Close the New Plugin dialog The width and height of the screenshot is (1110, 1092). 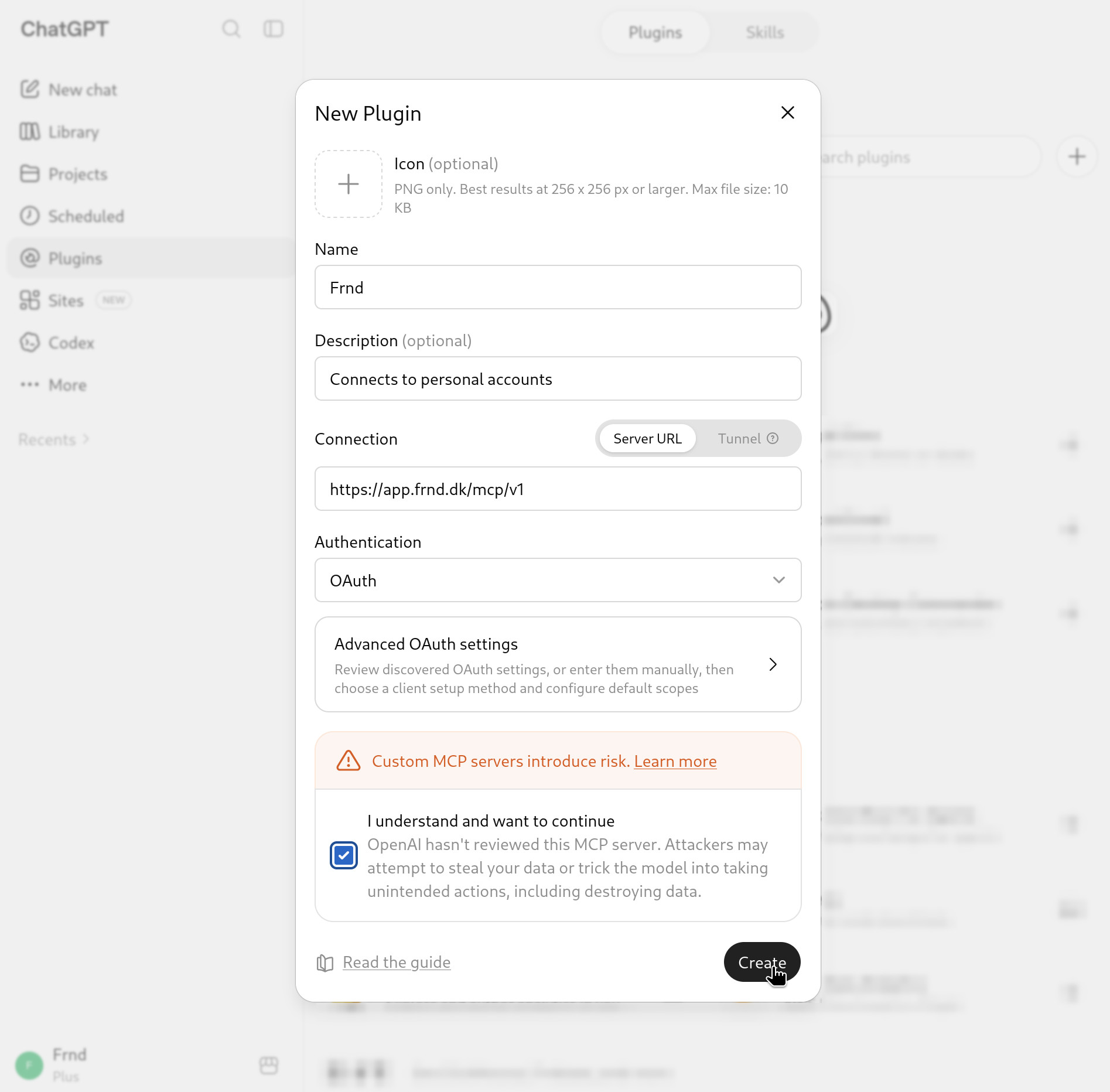pos(787,112)
